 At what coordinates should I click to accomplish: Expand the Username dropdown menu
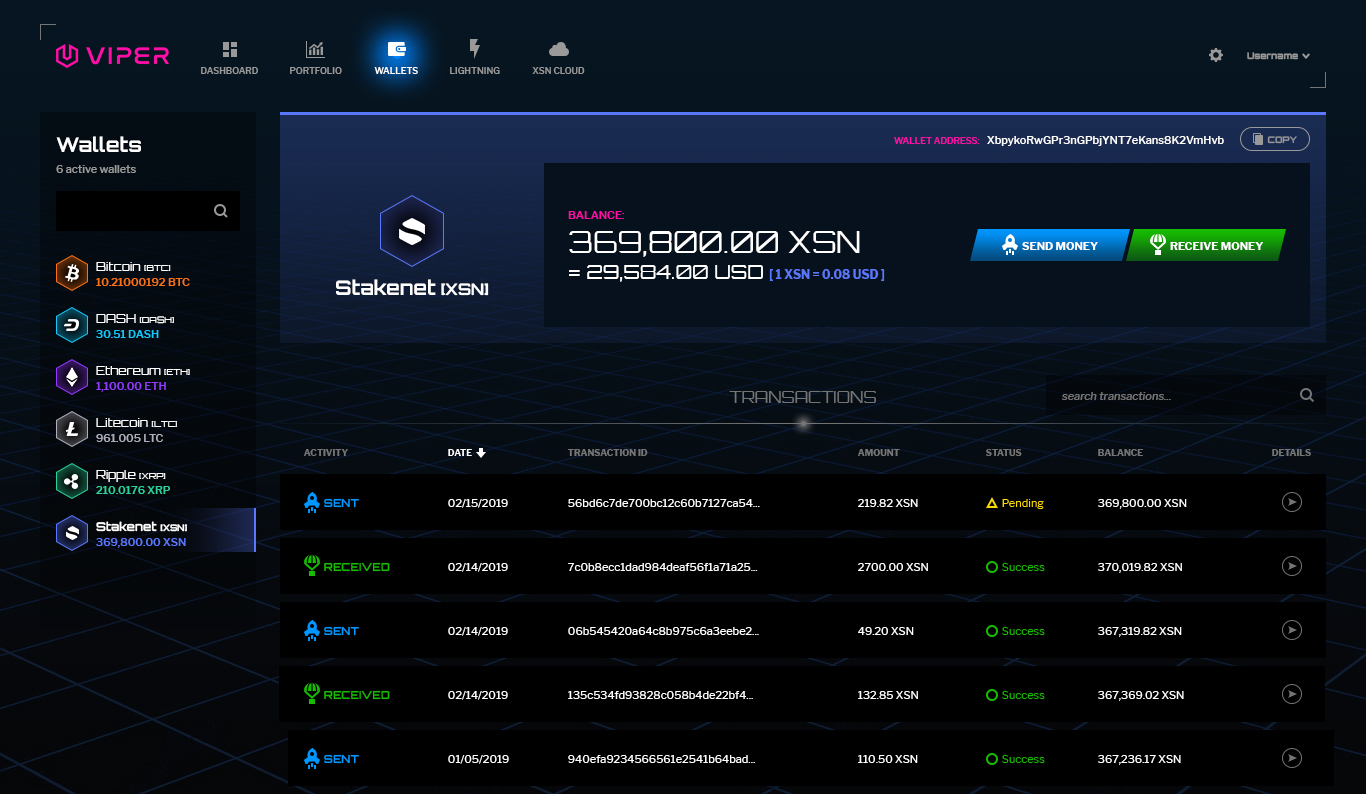[1278, 56]
